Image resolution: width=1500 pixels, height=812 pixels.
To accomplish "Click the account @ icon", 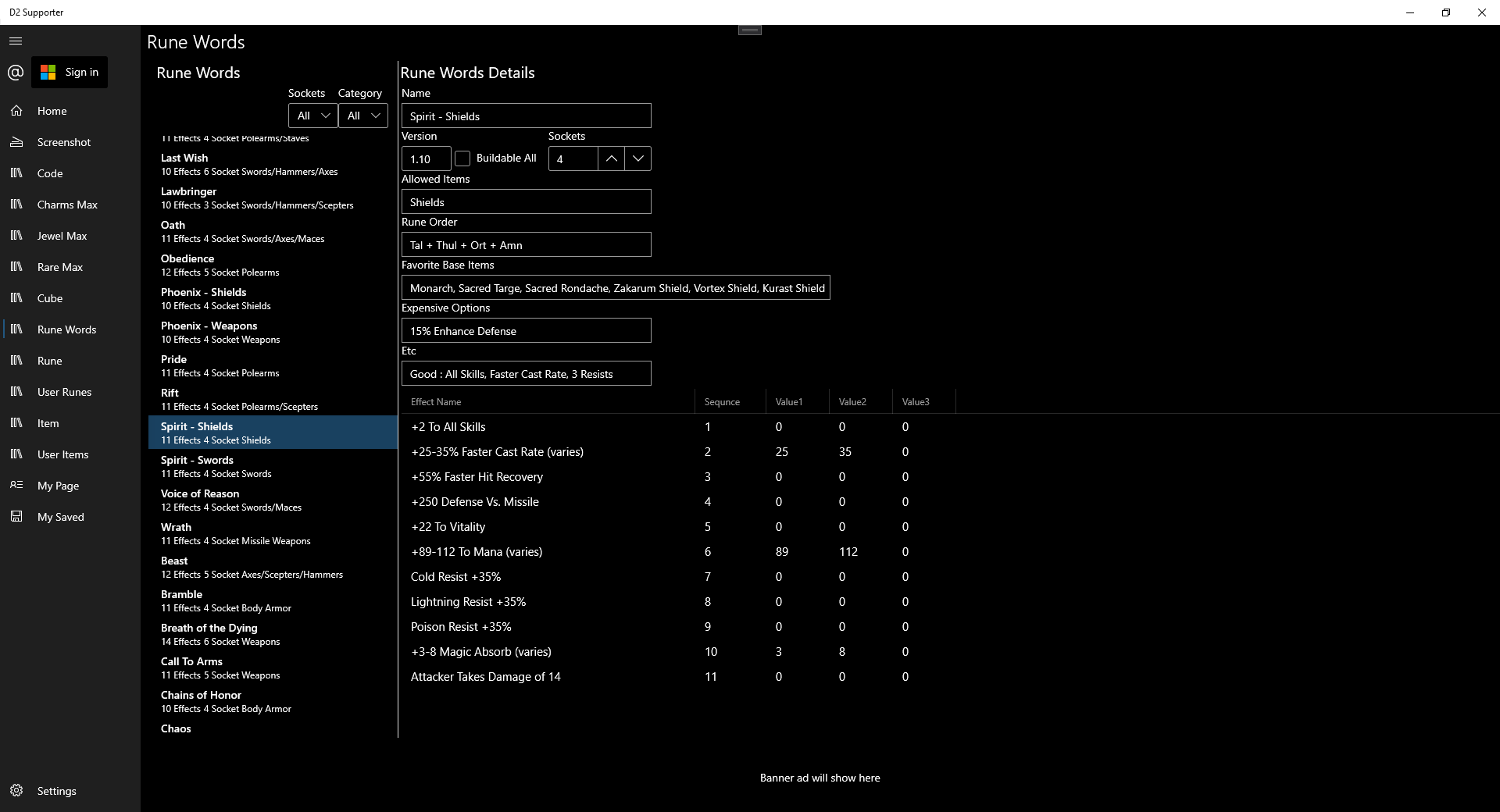I will (x=15, y=73).
